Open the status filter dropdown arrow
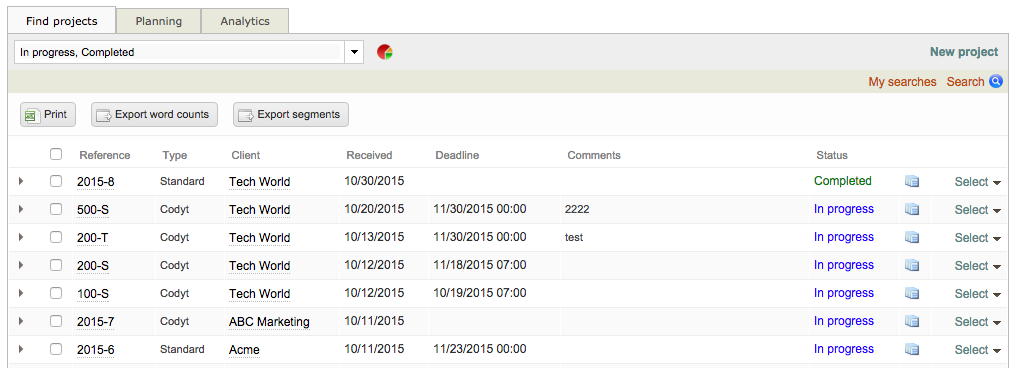This screenshot has height=368, width=1016. [x=354, y=52]
